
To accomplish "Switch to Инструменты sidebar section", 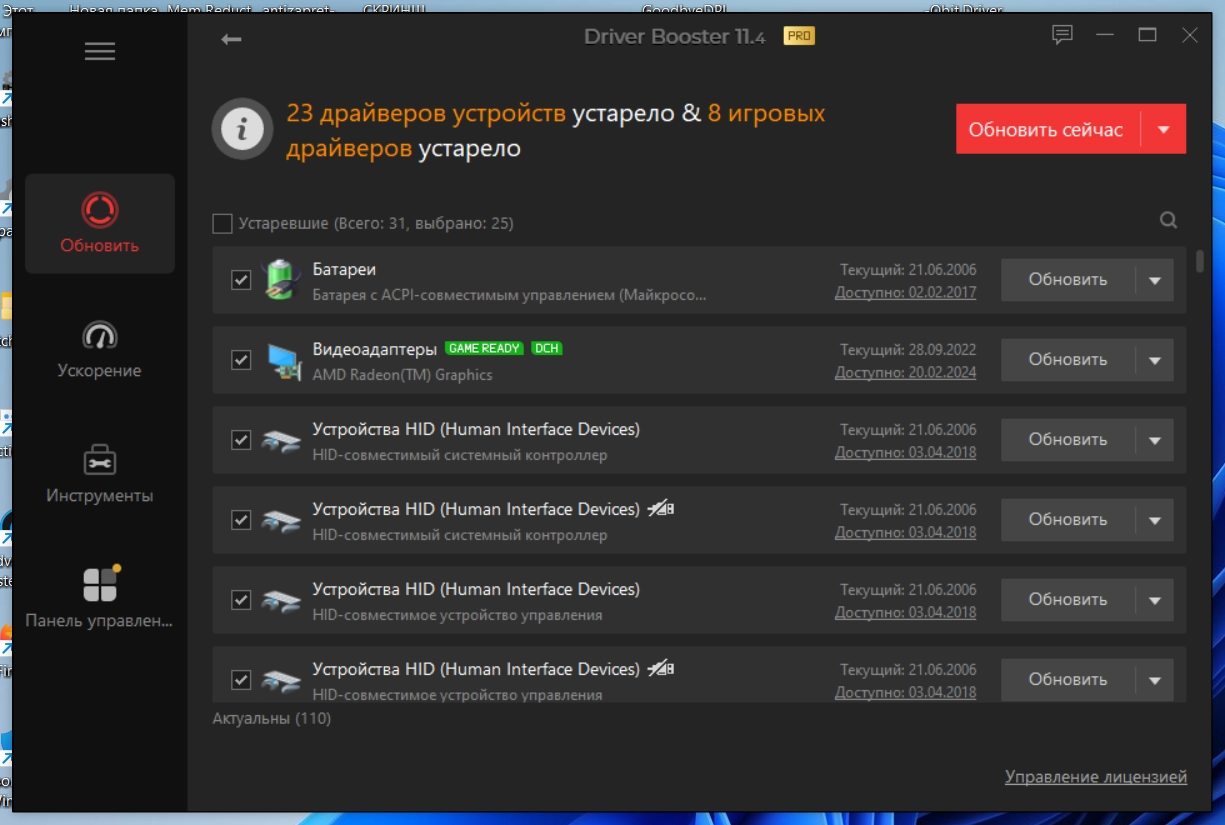I will [100, 474].
